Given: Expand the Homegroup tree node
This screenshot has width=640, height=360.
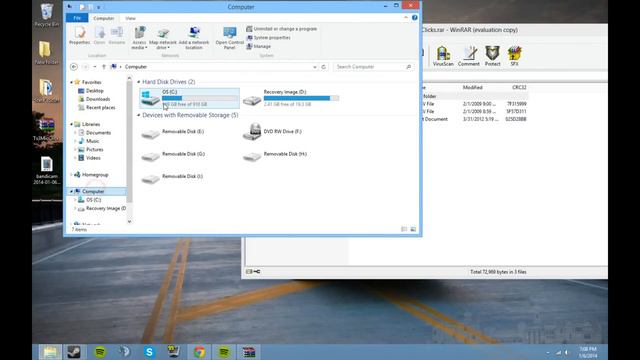Looking at the screenshot, I should pos(71,175).
